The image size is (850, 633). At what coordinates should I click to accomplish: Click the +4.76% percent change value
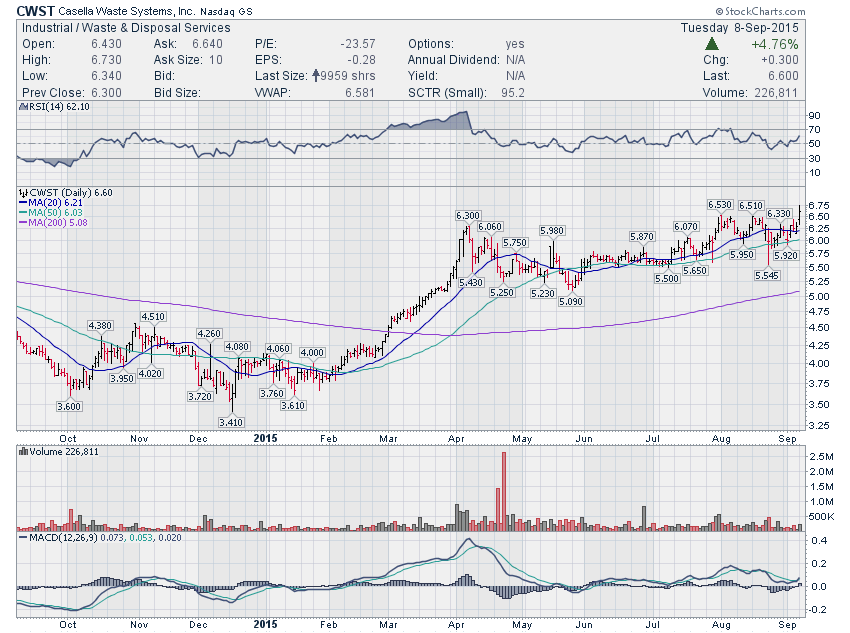[x=775, y=44]
